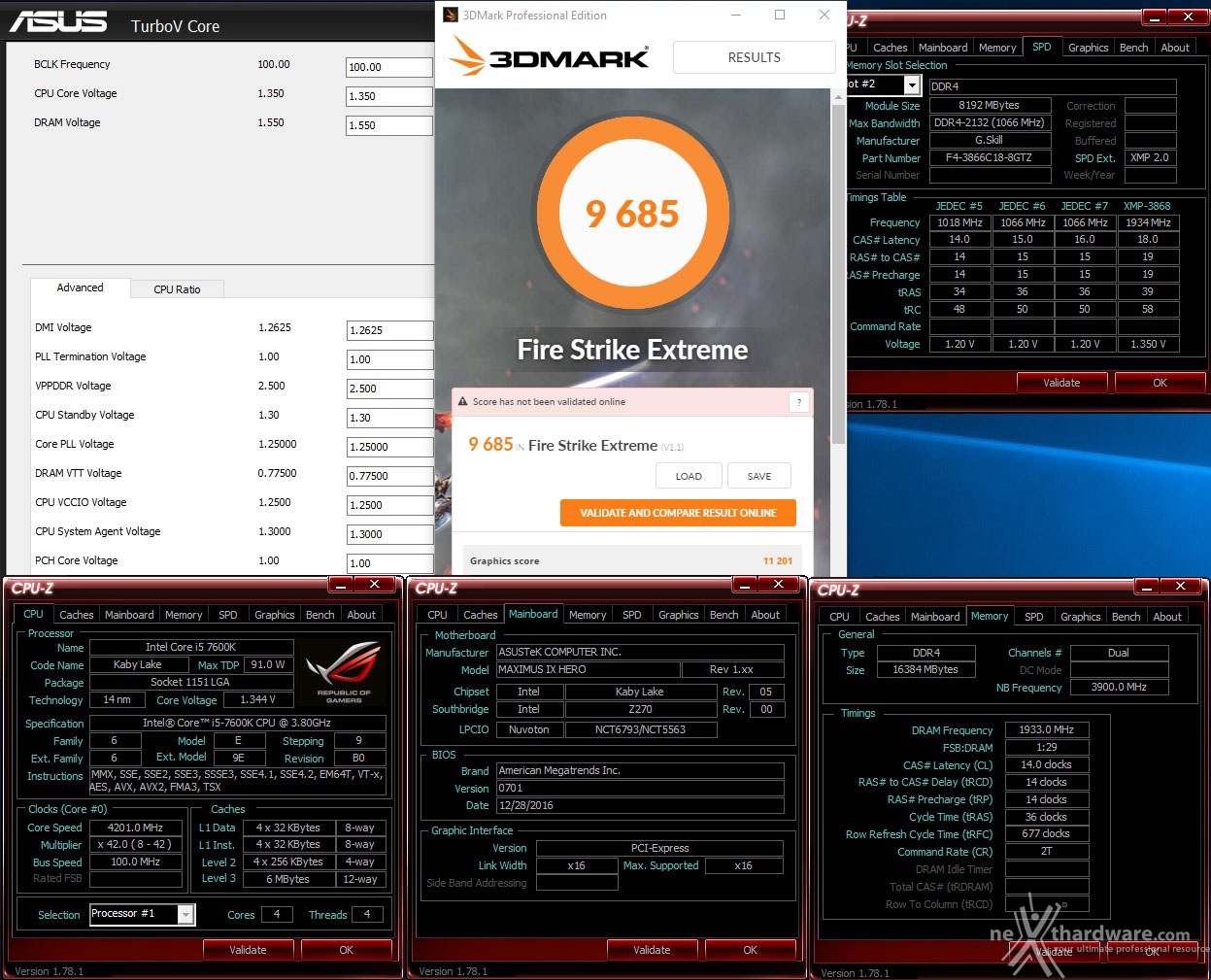Image resolution: width=1211 pixels, height=980 pixels.
Task: Open the About tab in the CPU-Z mainboard window
Action: tap(765, 615)
